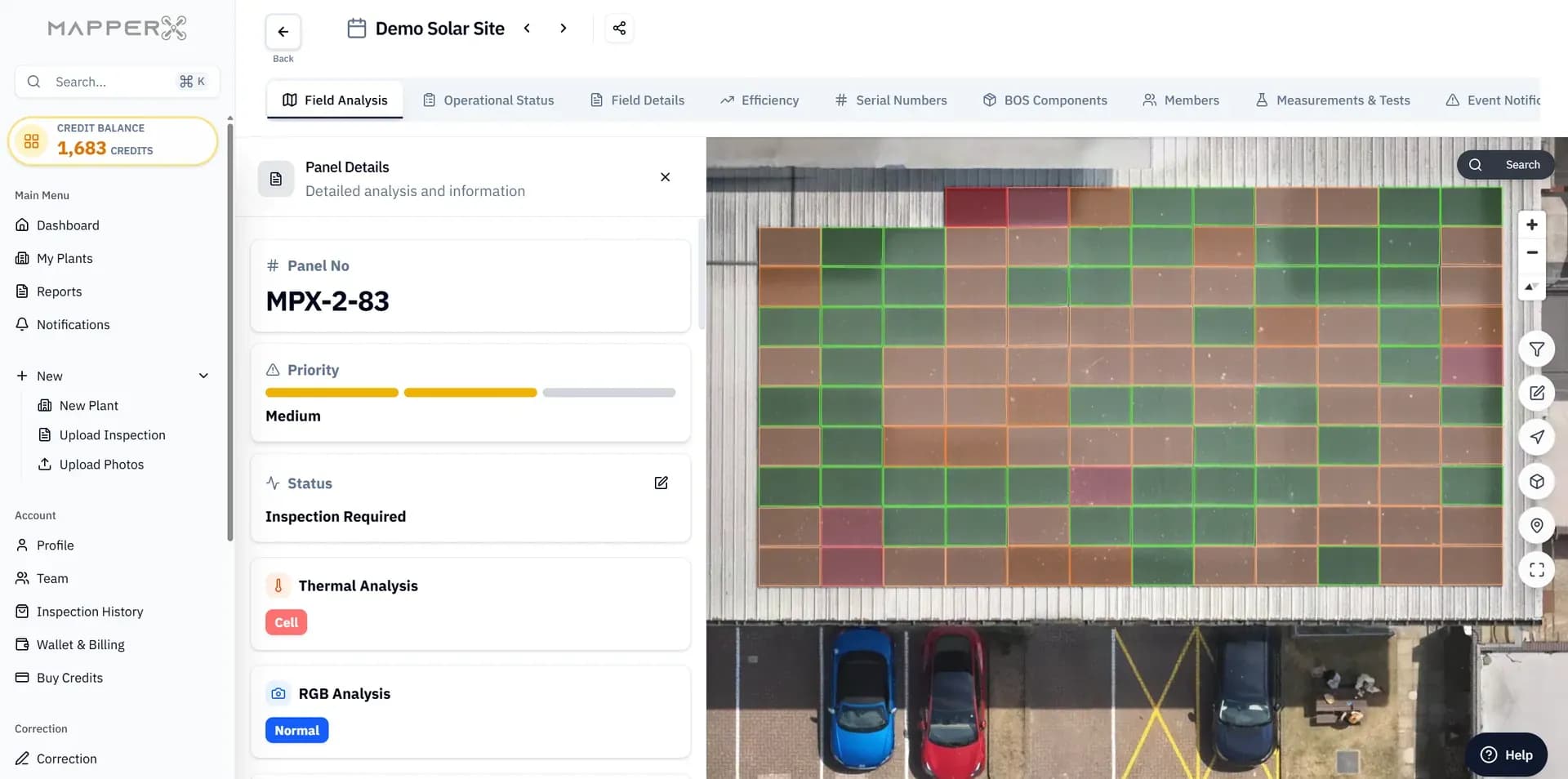The height and width of the screenshot is (779, 1568).
Task: Click the Medium priority progress bar
Action: pyautogui.click(x=470, y=393)
